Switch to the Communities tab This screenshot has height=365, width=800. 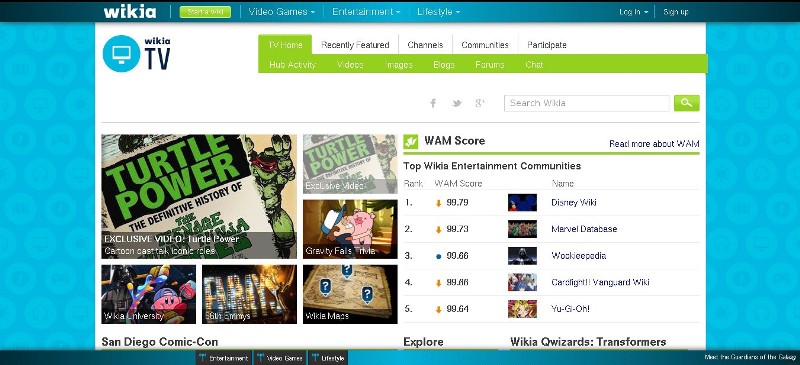pos(485,45)
